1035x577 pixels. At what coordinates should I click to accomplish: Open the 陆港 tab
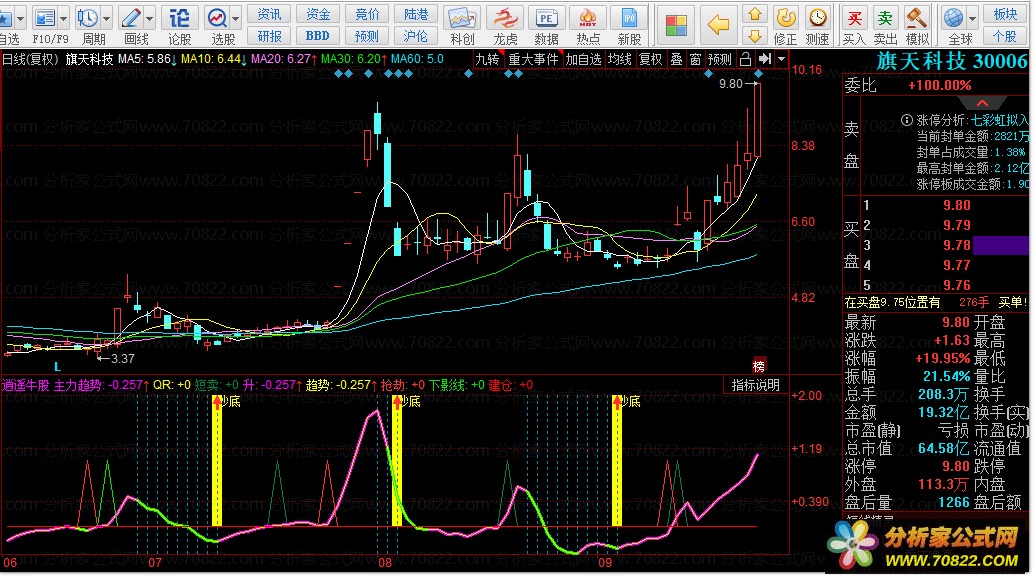[x=416, y=14]
